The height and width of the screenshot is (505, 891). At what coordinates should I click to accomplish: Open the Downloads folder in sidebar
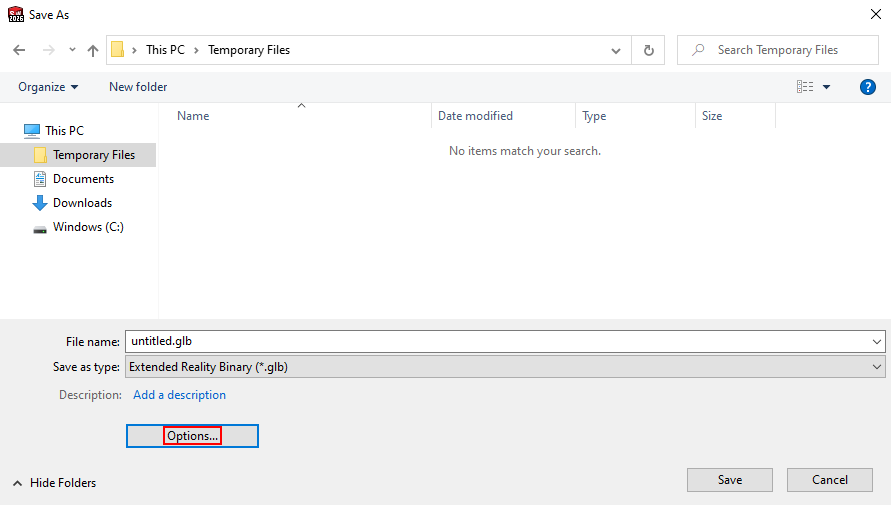[82, 203]
